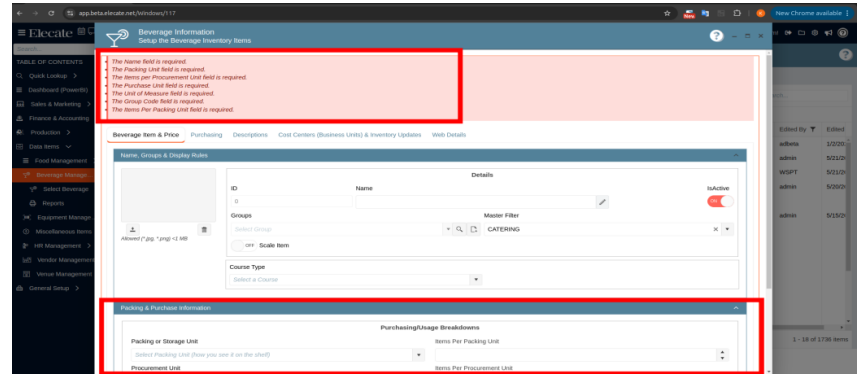Click the Edited By column filter icon
This screenshot has width=868, height=380.
(x=812, y=129)
